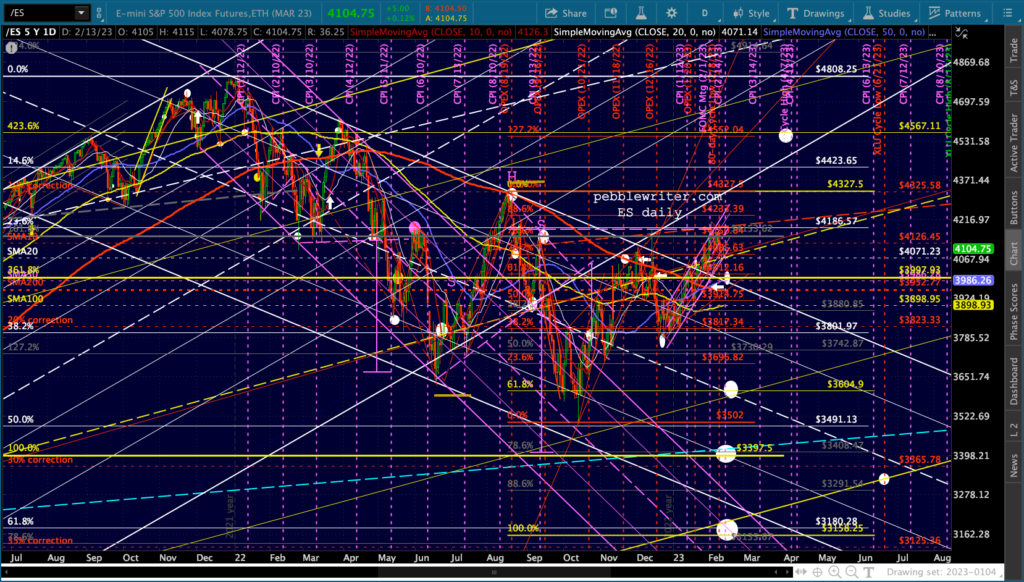Open the symbol selector dropdown arrow

click(81, 12)
